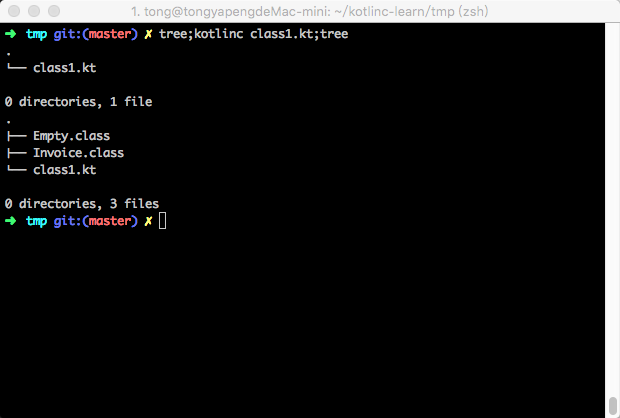Click the zoom window traffic light button
The image size is (620, 418).
point(54,11)
